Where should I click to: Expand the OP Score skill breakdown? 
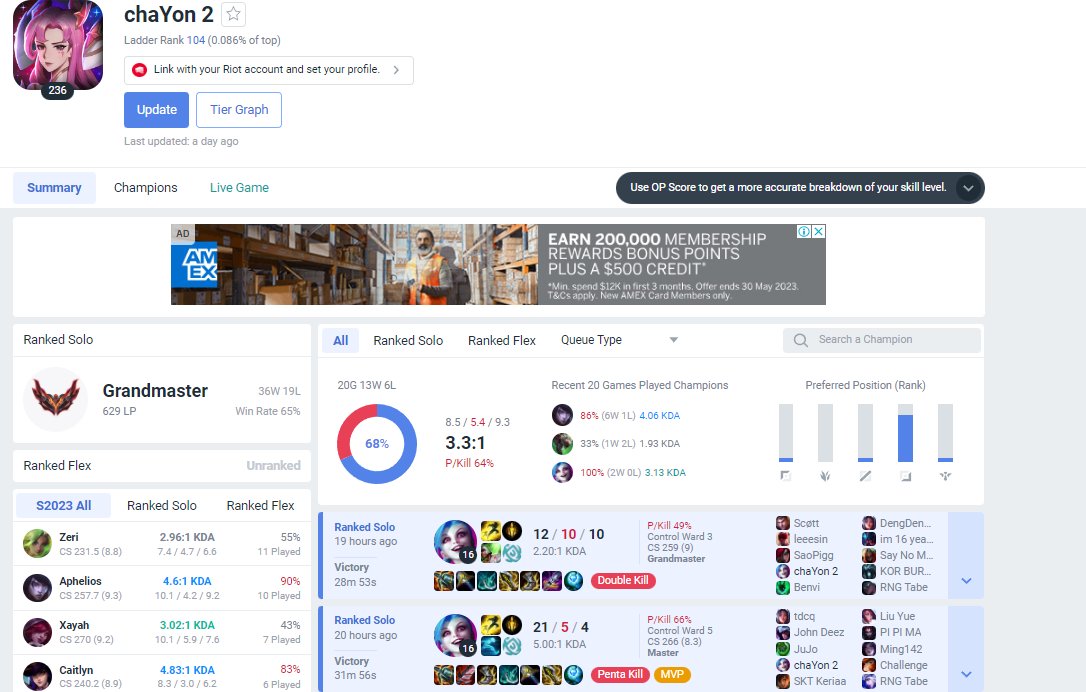968,187
